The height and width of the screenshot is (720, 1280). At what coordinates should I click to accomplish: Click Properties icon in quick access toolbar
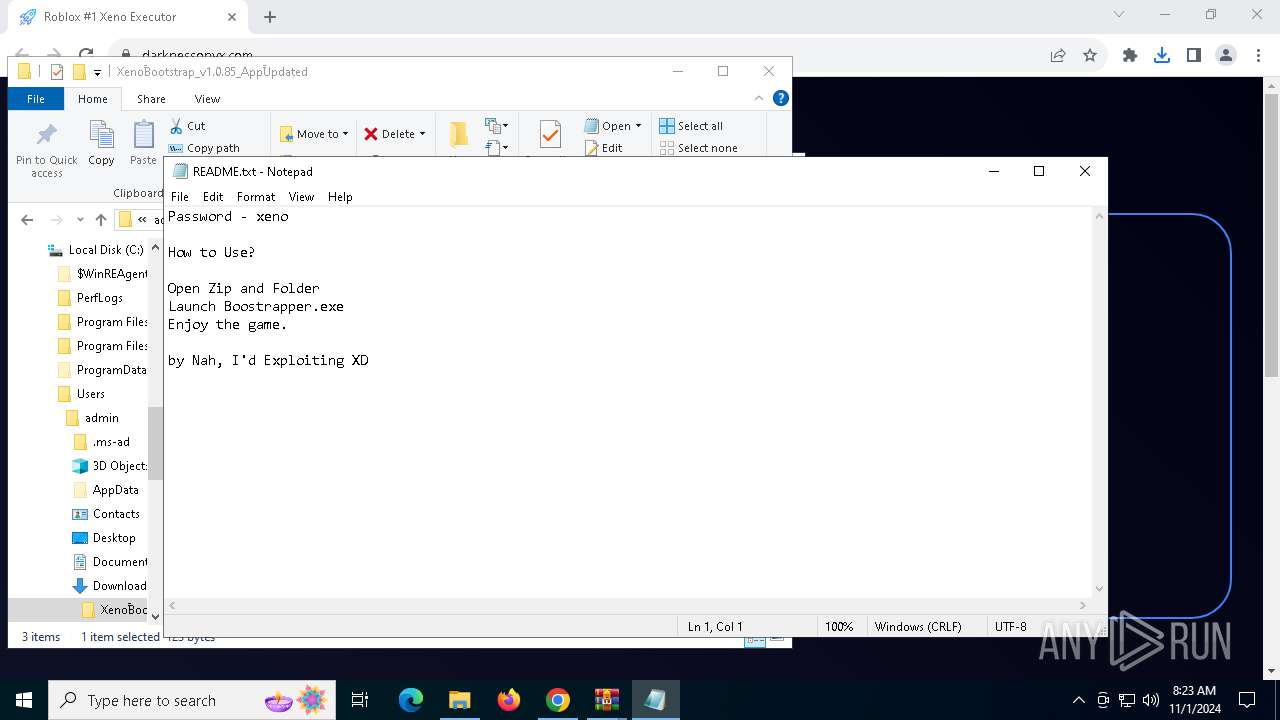pyautogui.click(x=56, y=72)
